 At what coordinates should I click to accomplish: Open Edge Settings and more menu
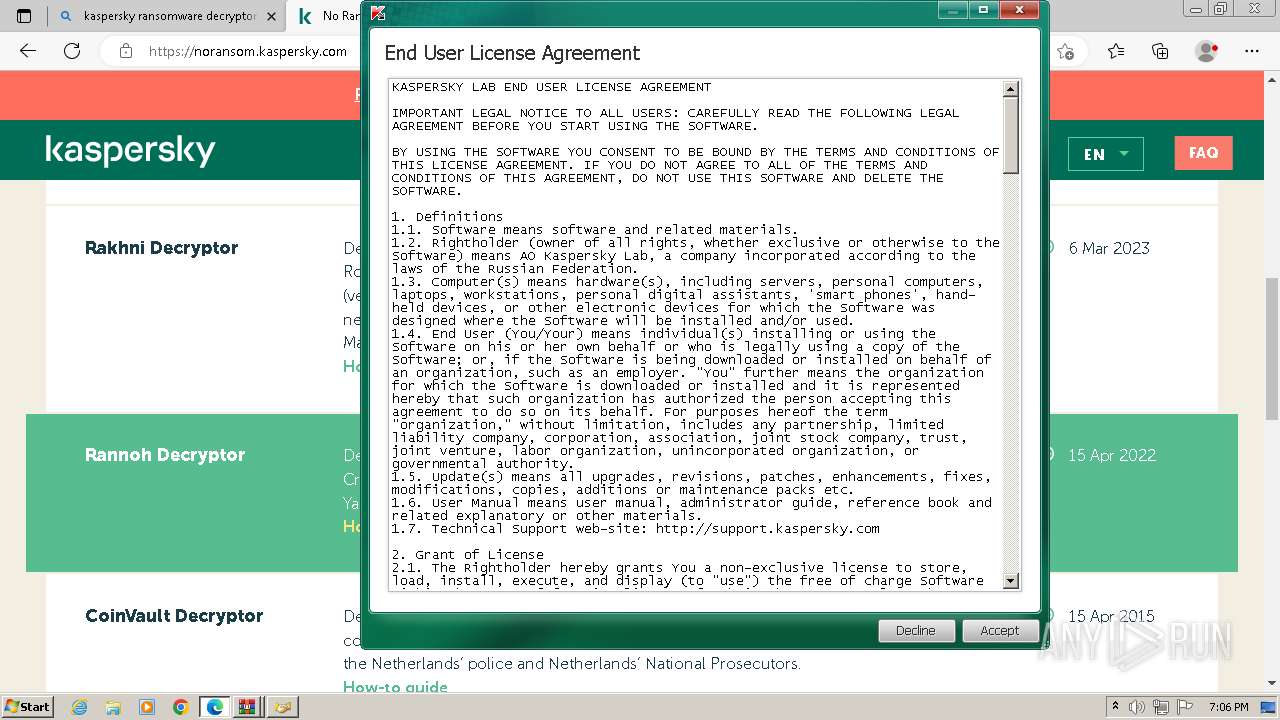pyautogui.click(x=1252, y=51)
